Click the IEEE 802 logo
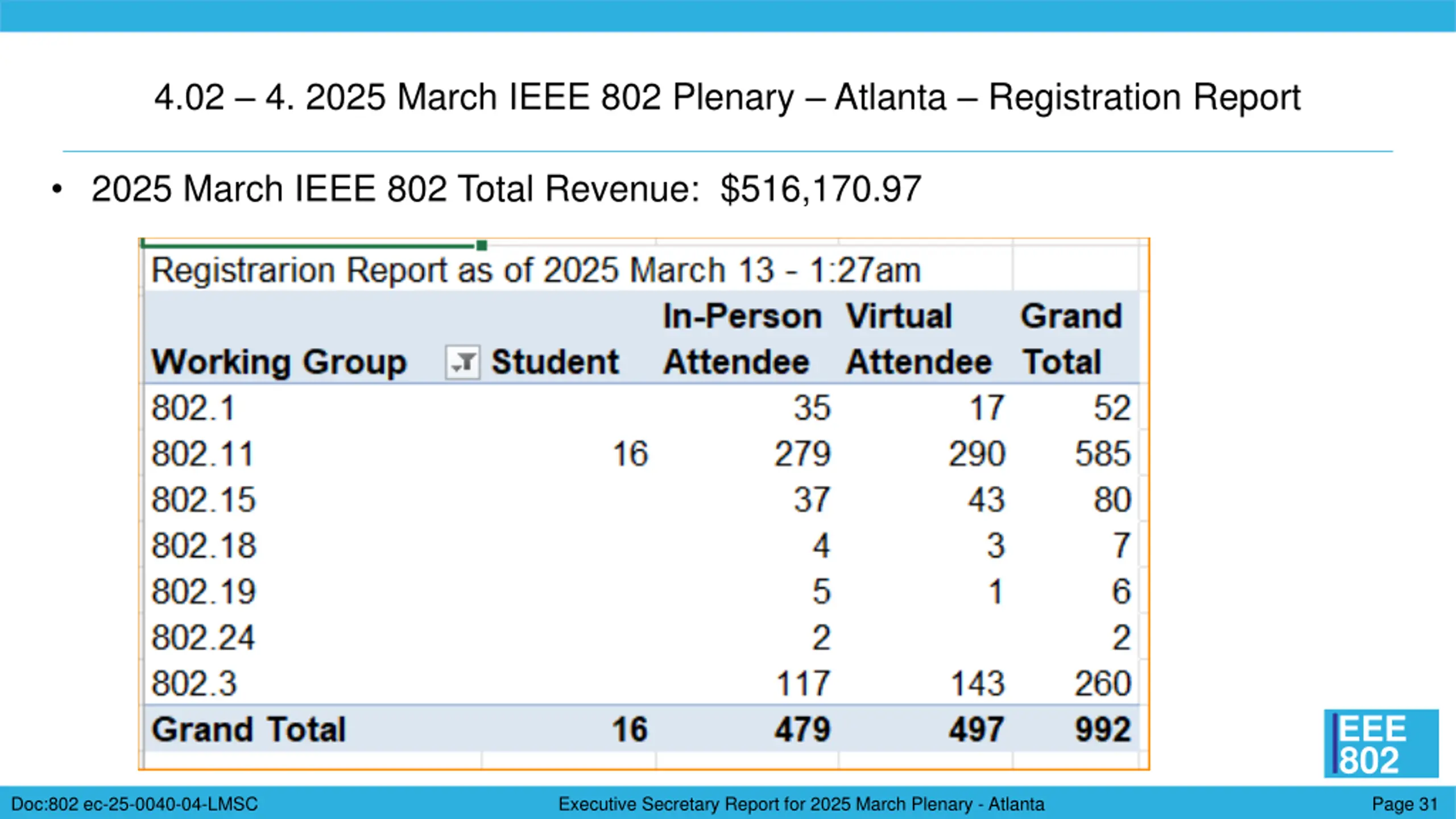 [x=1381, y=743]
